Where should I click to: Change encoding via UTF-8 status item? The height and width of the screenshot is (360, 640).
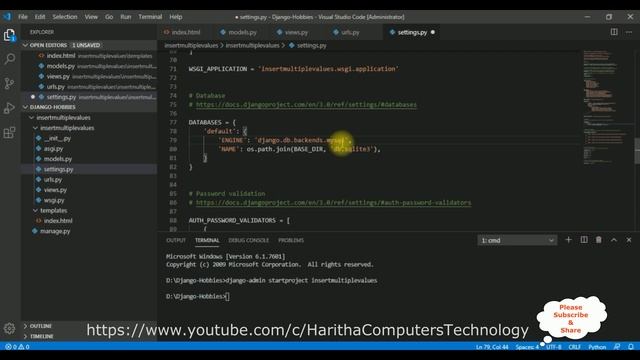tap(554, 347)
